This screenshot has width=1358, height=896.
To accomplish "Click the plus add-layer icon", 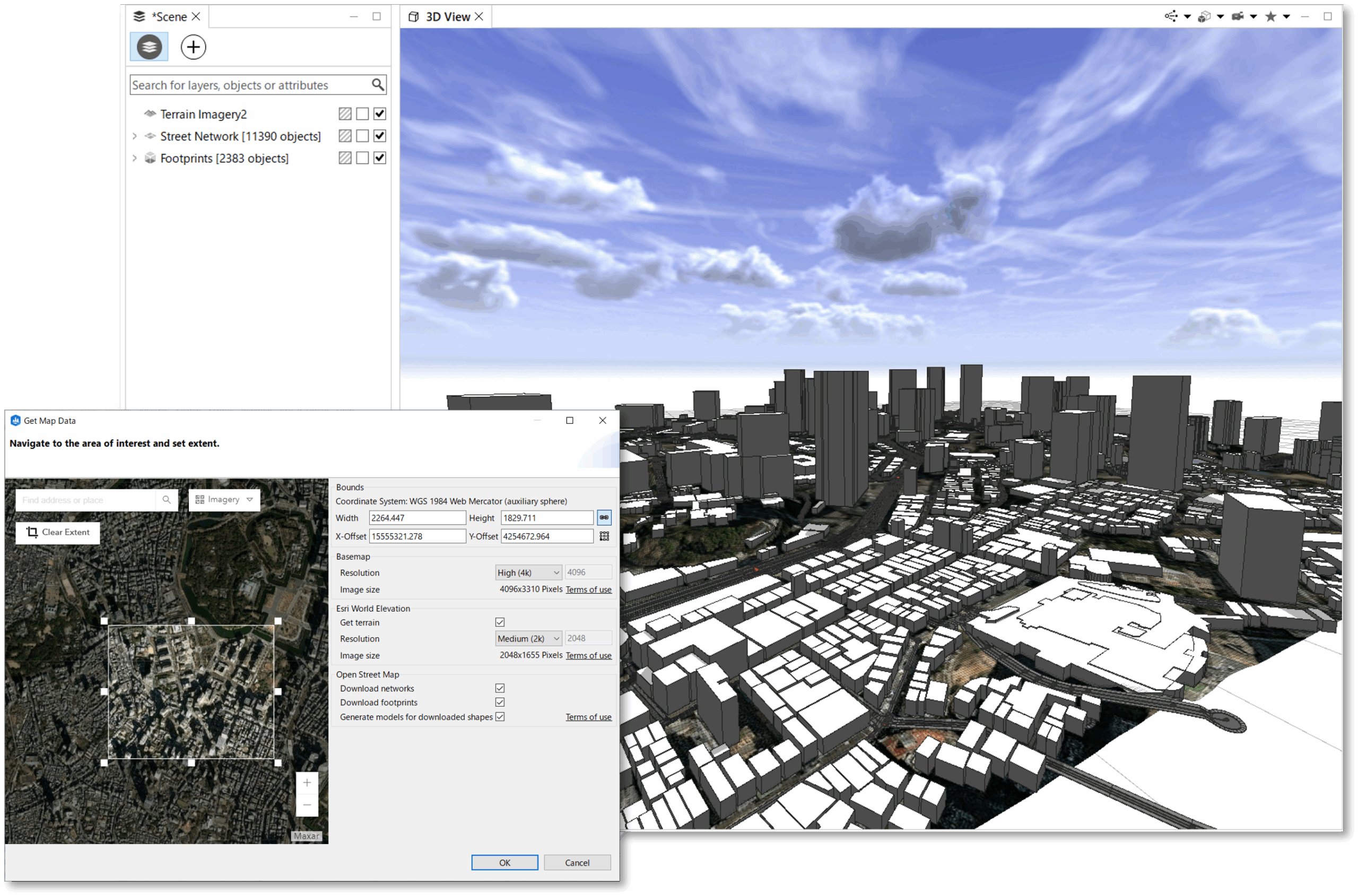I will click(193, 47).
